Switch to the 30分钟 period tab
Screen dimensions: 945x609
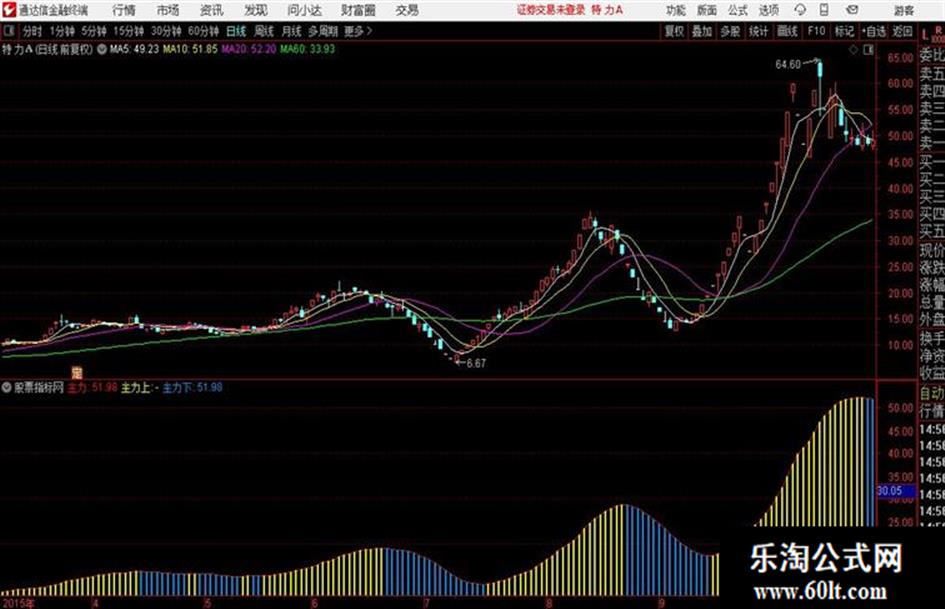[166, 31]
